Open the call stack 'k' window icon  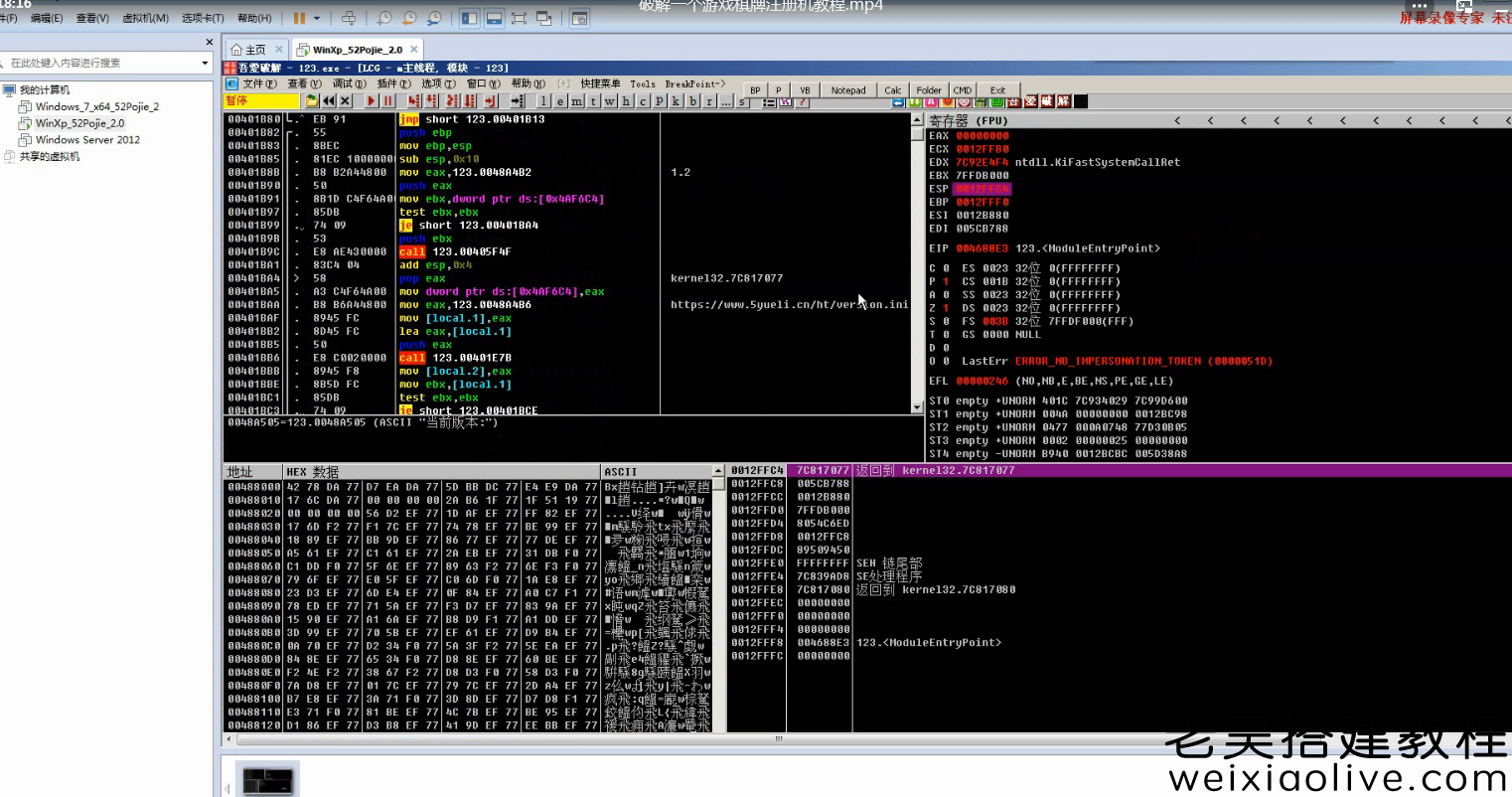pyautogui.click(x=676, y=101)
